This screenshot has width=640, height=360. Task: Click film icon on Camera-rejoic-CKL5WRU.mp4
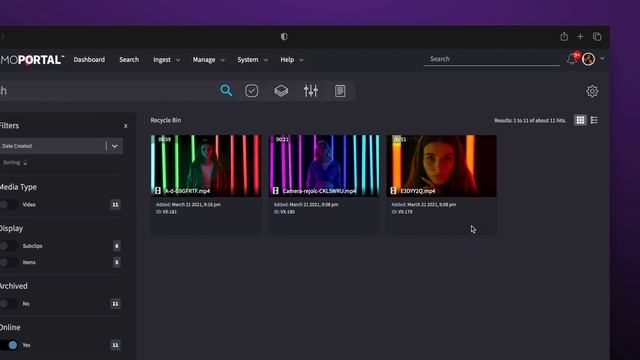276,191
